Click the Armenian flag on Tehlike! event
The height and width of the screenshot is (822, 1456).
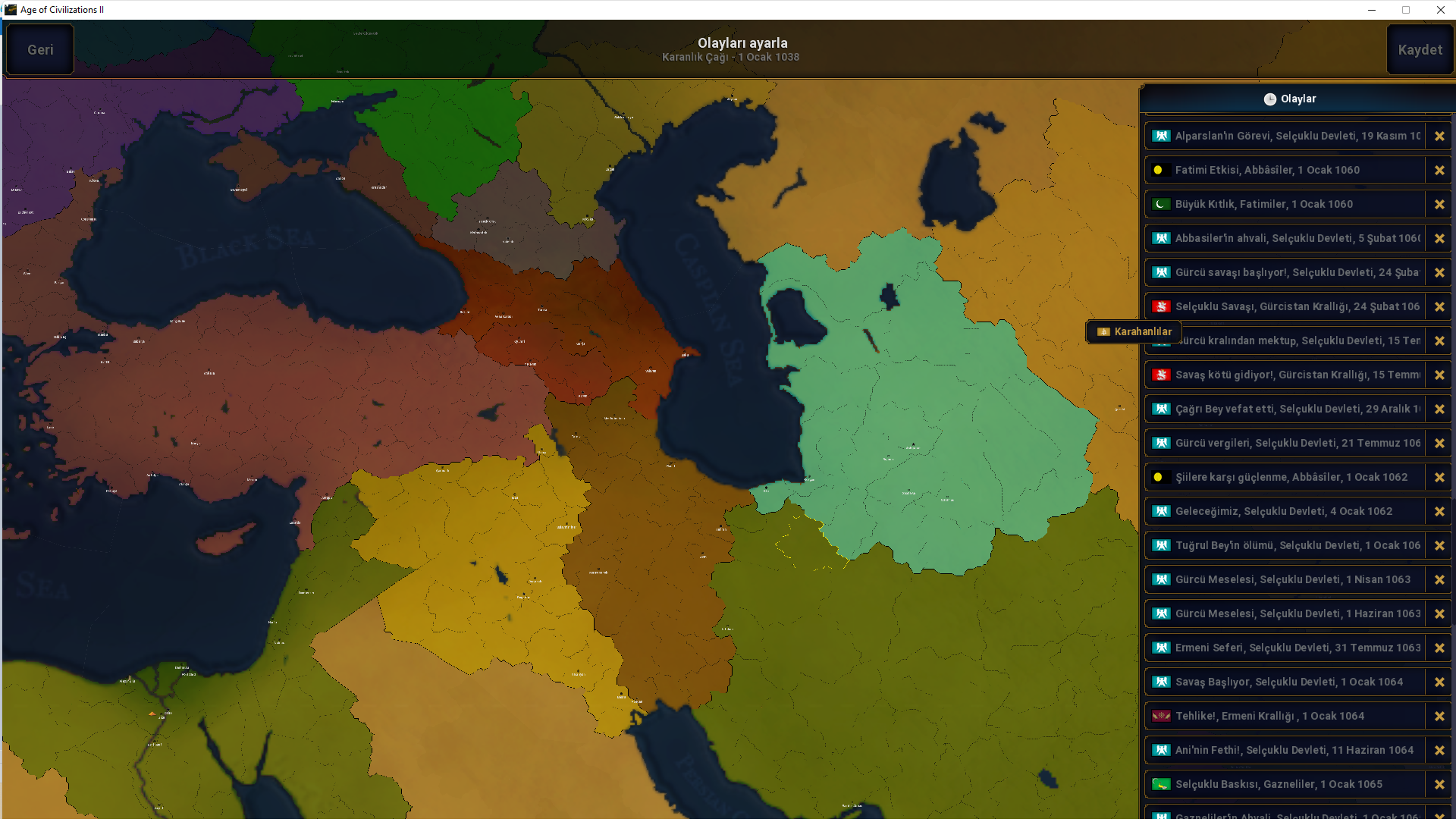point(1160,716)
